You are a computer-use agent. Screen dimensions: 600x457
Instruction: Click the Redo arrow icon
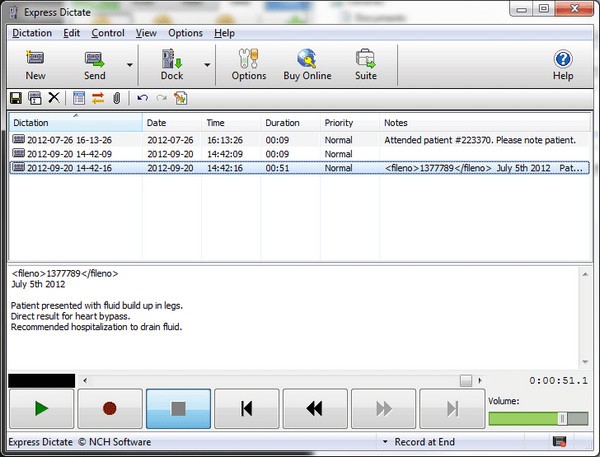[161, 98]
